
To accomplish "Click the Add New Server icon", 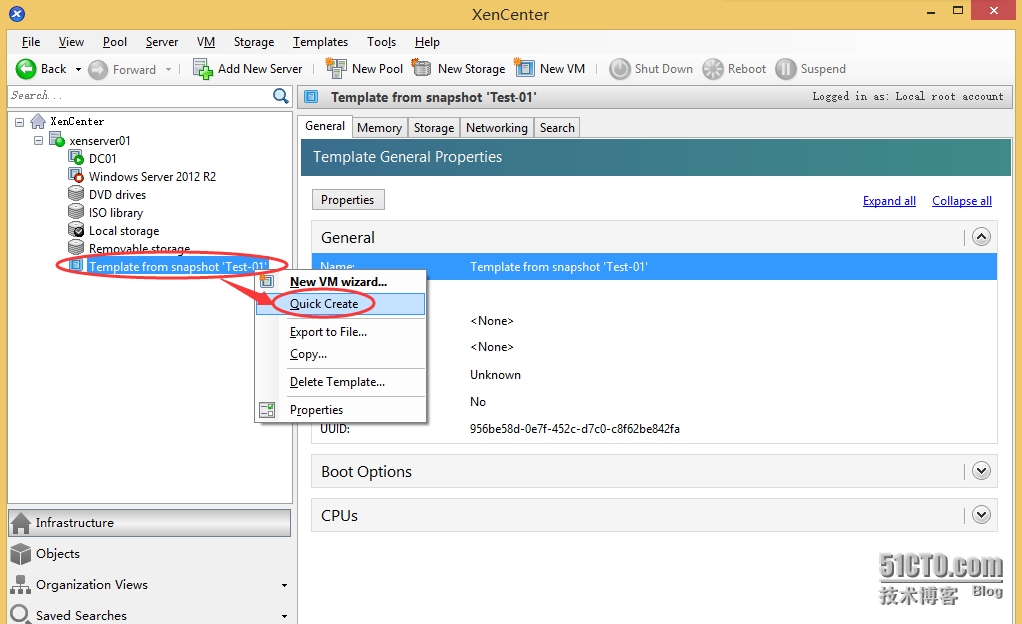I will [203, 69].
